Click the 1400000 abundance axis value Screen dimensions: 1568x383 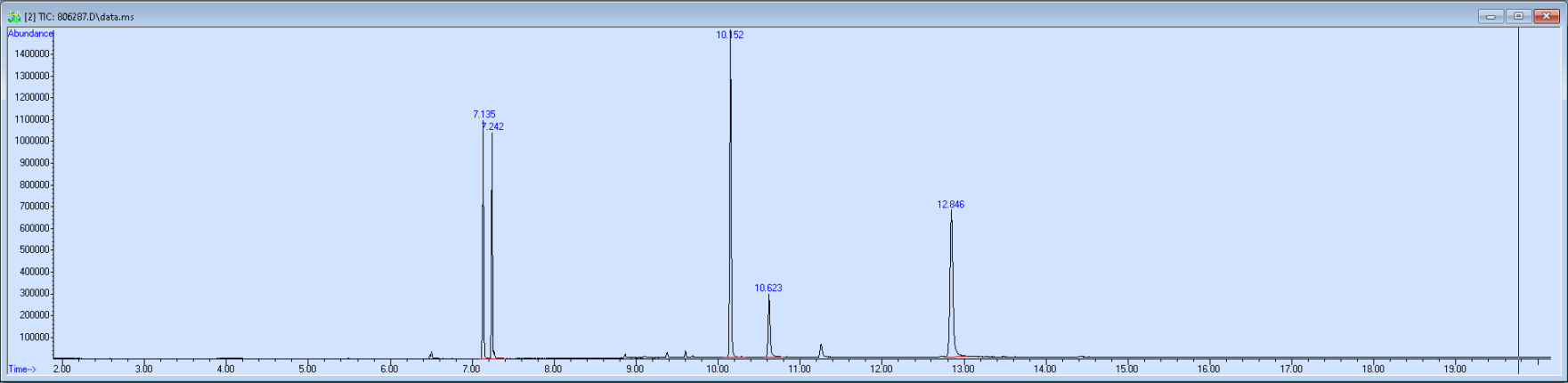pos(31,53)
